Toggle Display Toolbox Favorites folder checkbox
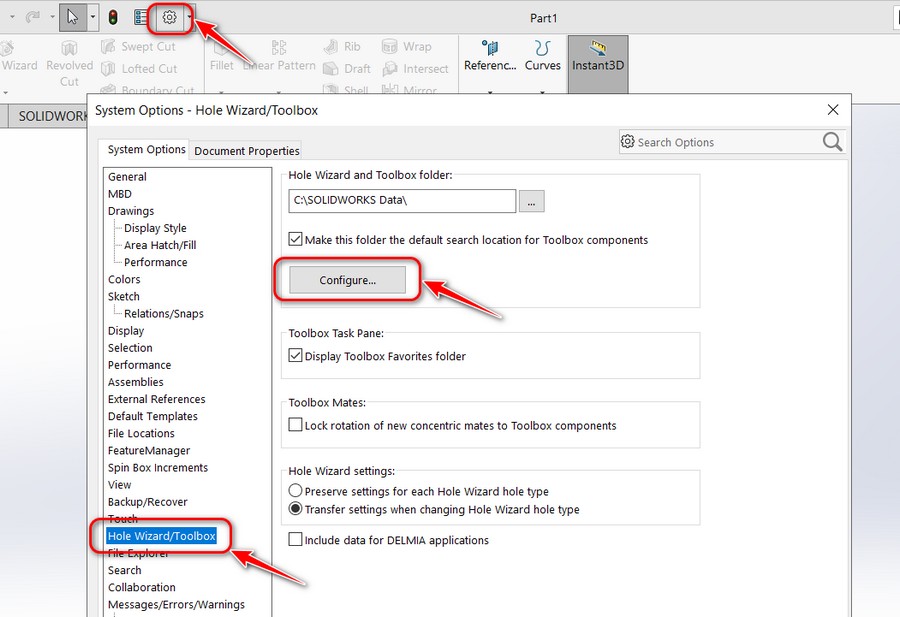This screenshot has width=900, height=617. tap(295, 355)
